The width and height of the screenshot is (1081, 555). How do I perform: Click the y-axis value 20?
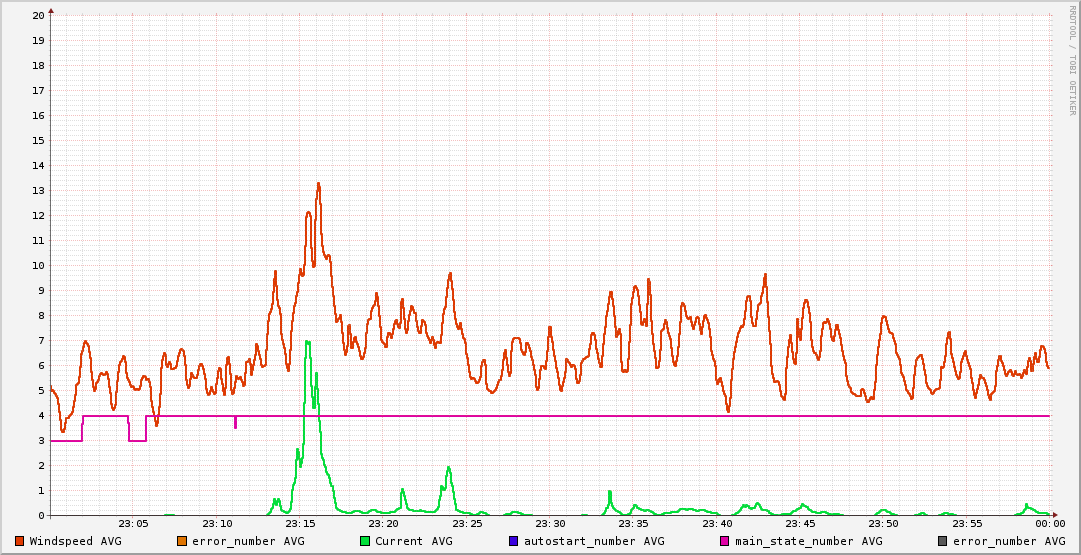[x=39, y=15]
